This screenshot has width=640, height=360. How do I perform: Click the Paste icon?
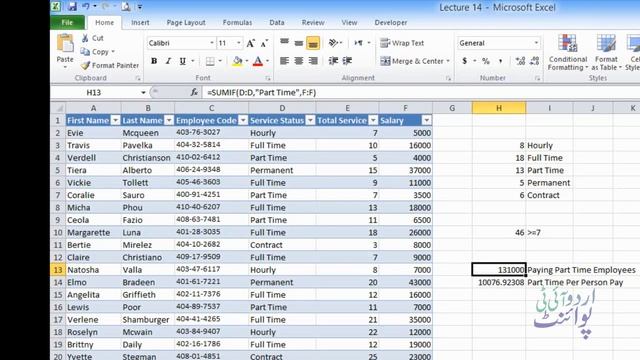point(65,43)
